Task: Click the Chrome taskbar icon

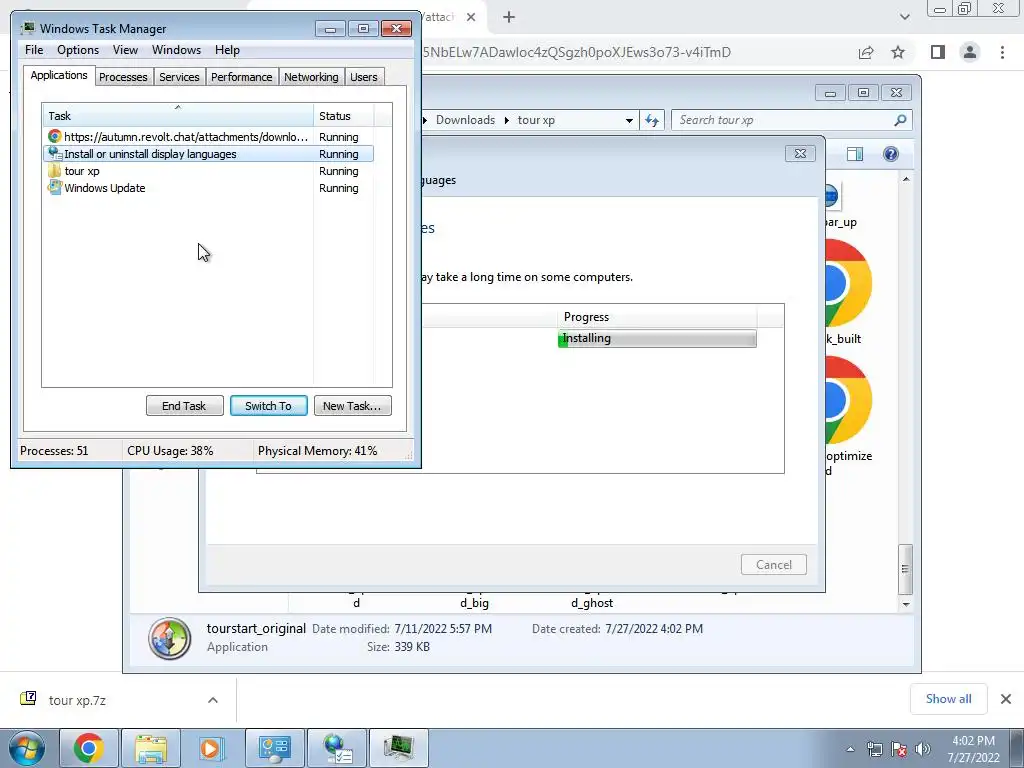Action: pyautogui.click(x=89, y=748)
